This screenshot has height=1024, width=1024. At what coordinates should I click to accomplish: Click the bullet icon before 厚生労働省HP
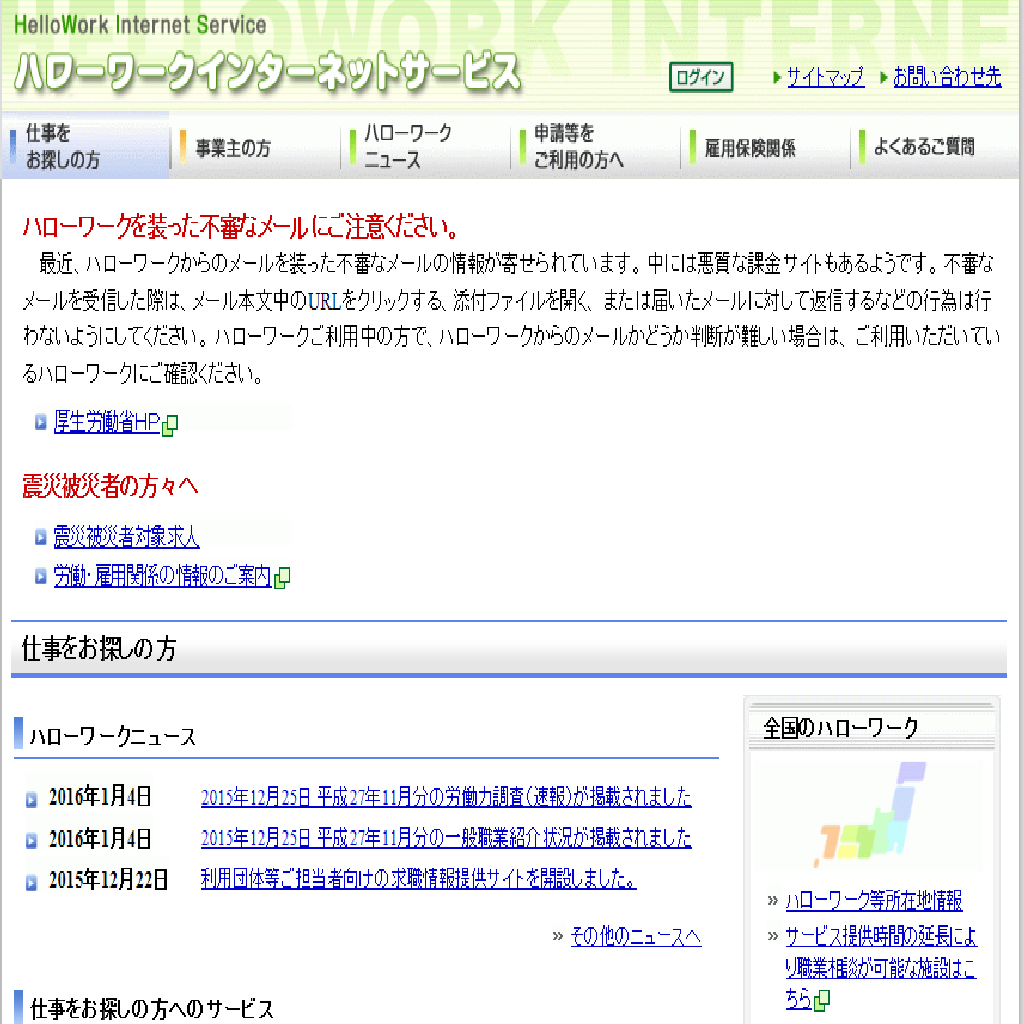(x=40, y=423)
